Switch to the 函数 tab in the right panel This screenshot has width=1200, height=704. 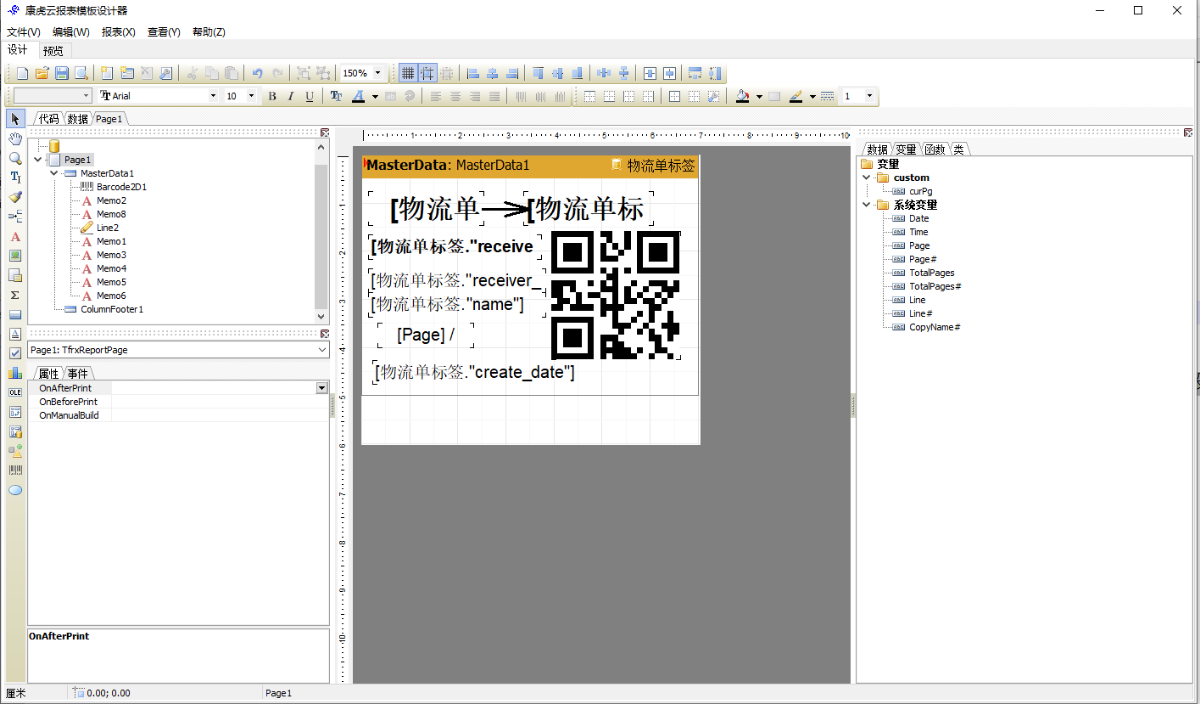tap(934, 149)
